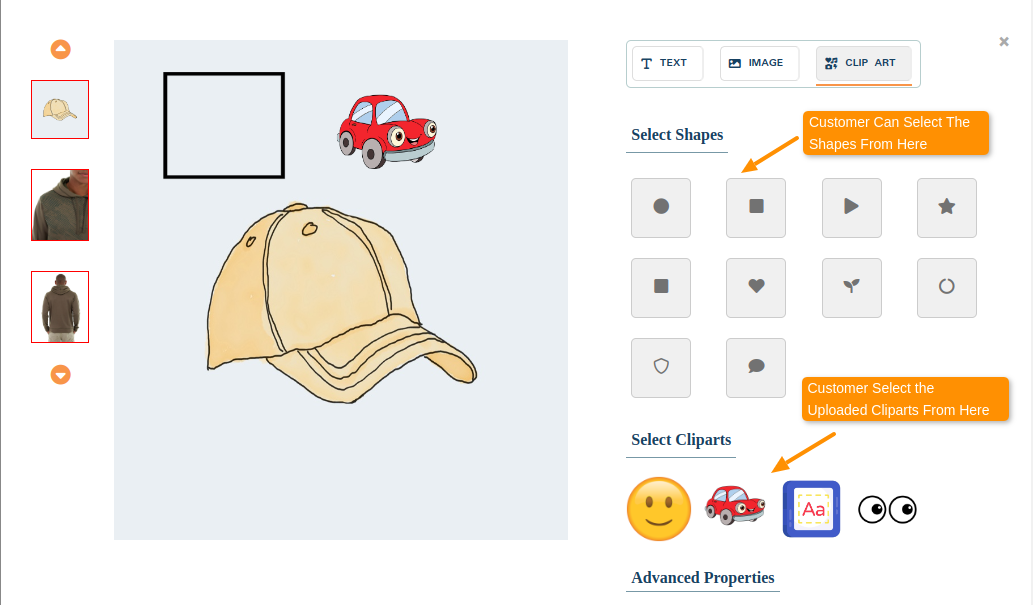Select the speech bubble shape
The height and width of the screenshot is (605, 1033).
[x=755, y=367]
